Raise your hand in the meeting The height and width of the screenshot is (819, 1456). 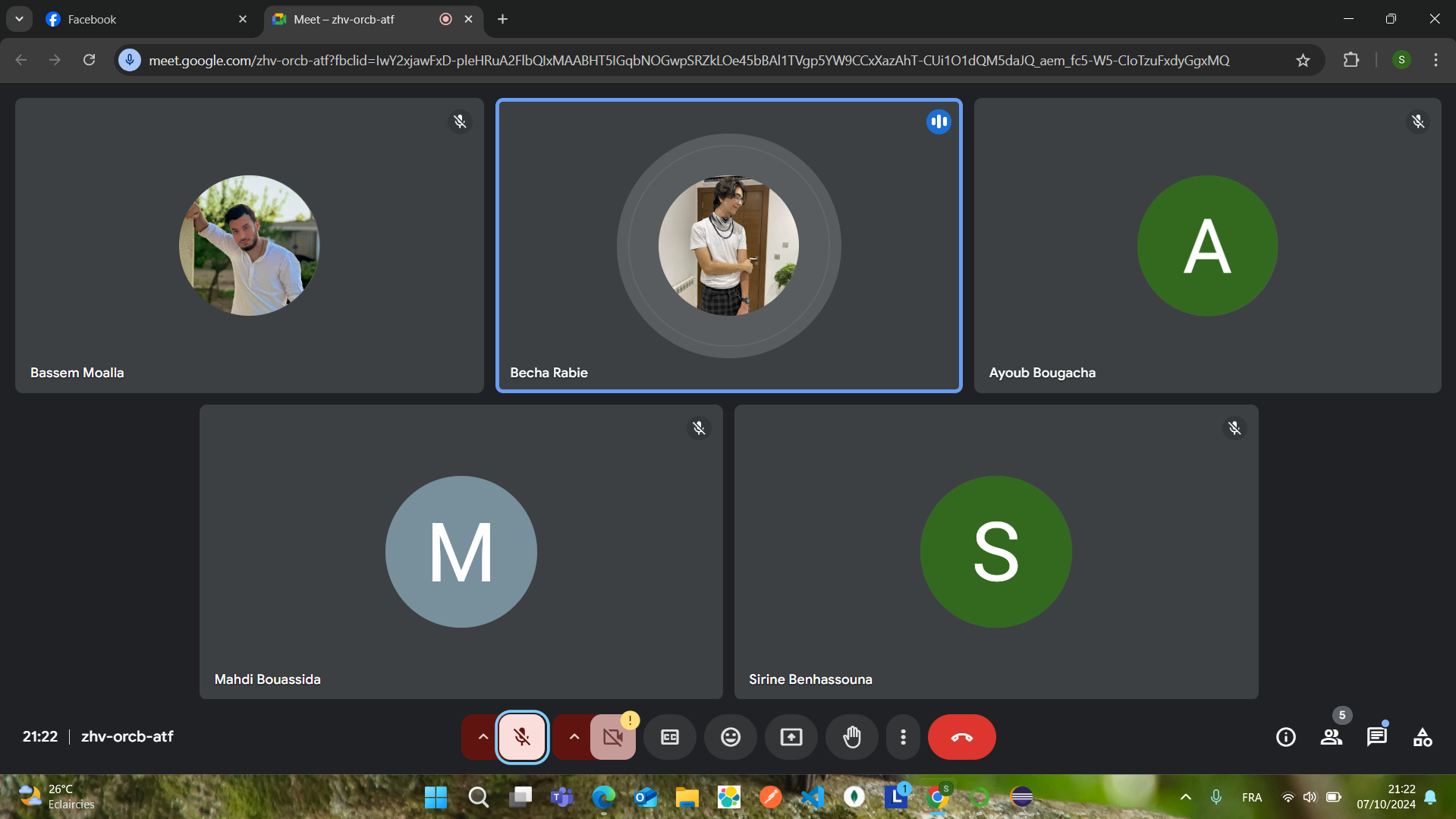[x=852, y=737]
